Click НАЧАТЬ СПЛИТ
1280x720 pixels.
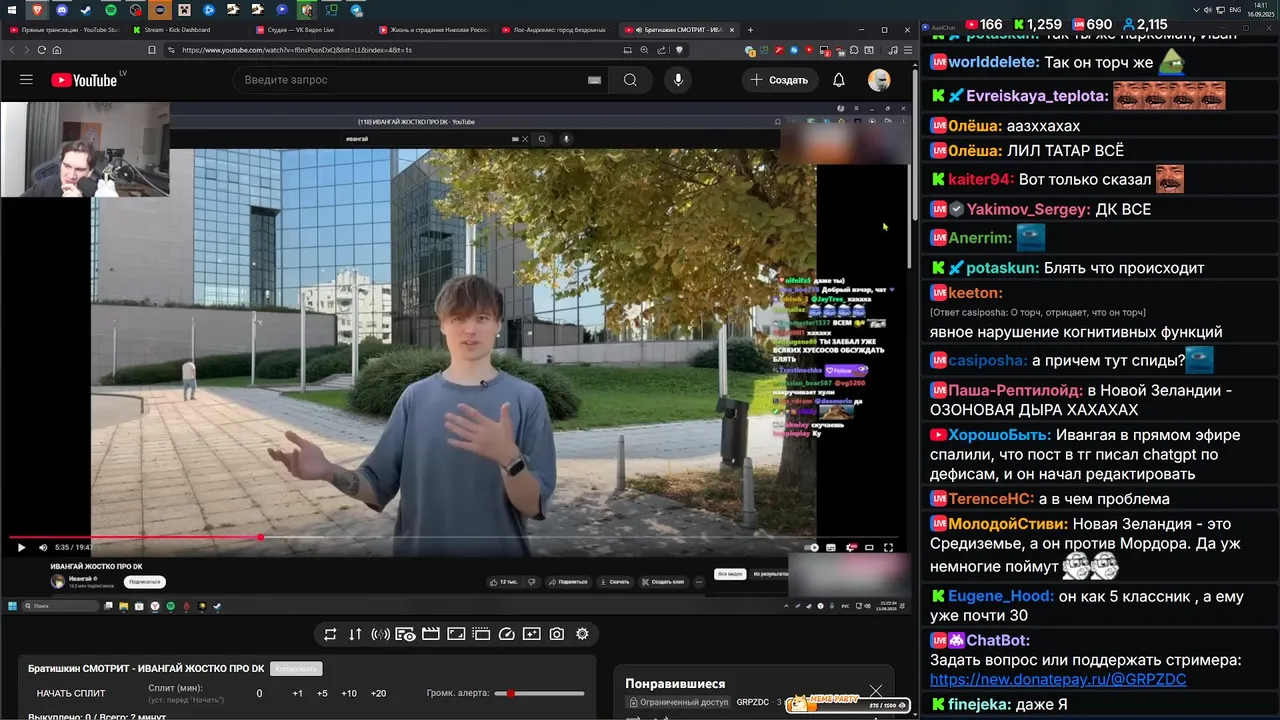tap(71, 693)
